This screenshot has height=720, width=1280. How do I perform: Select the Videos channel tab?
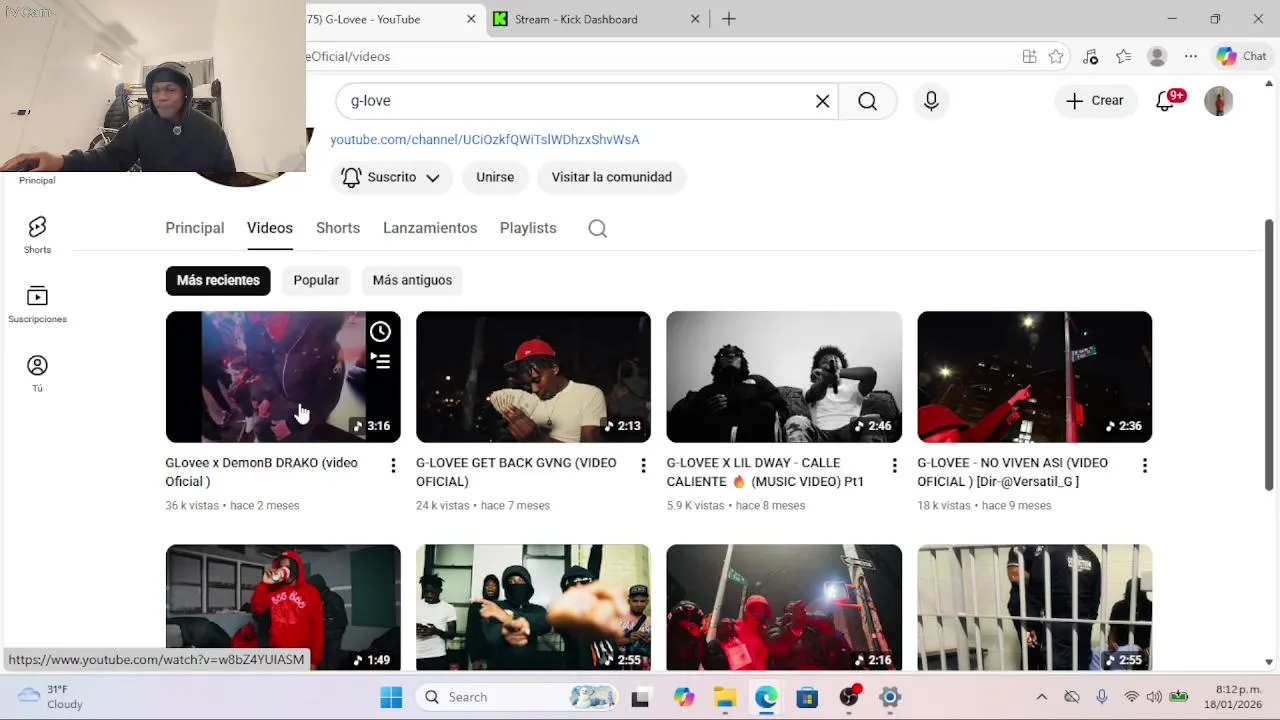click(x=270, y=228)
